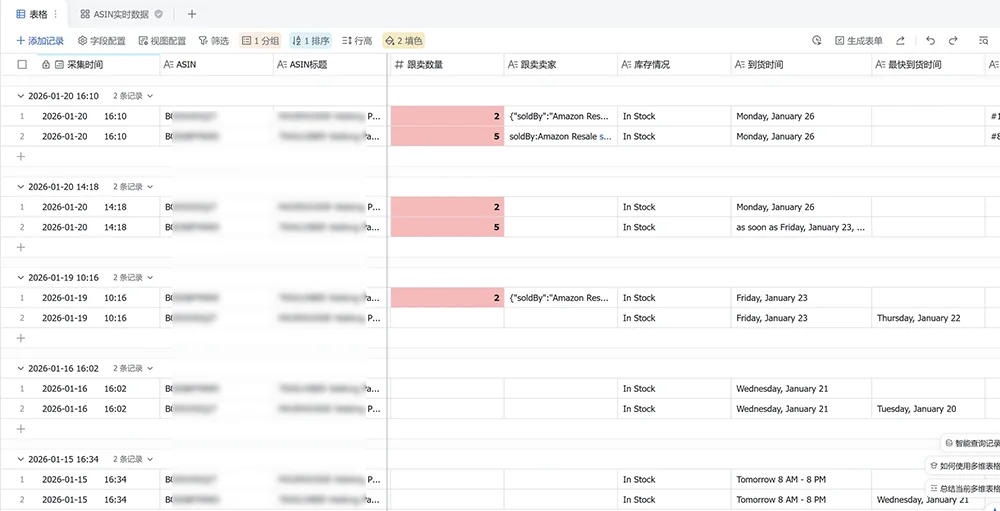Open the 筛选 filter option

(214, 41)
